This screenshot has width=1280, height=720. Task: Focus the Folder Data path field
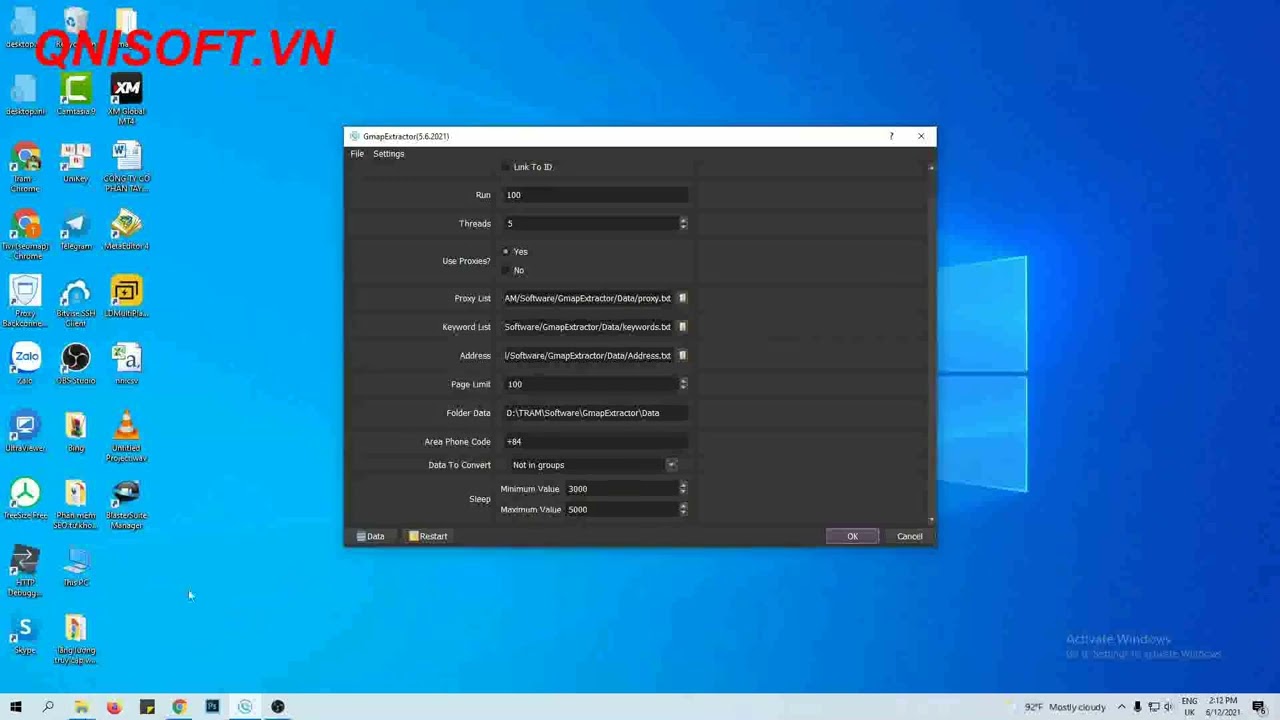[595, 413]
